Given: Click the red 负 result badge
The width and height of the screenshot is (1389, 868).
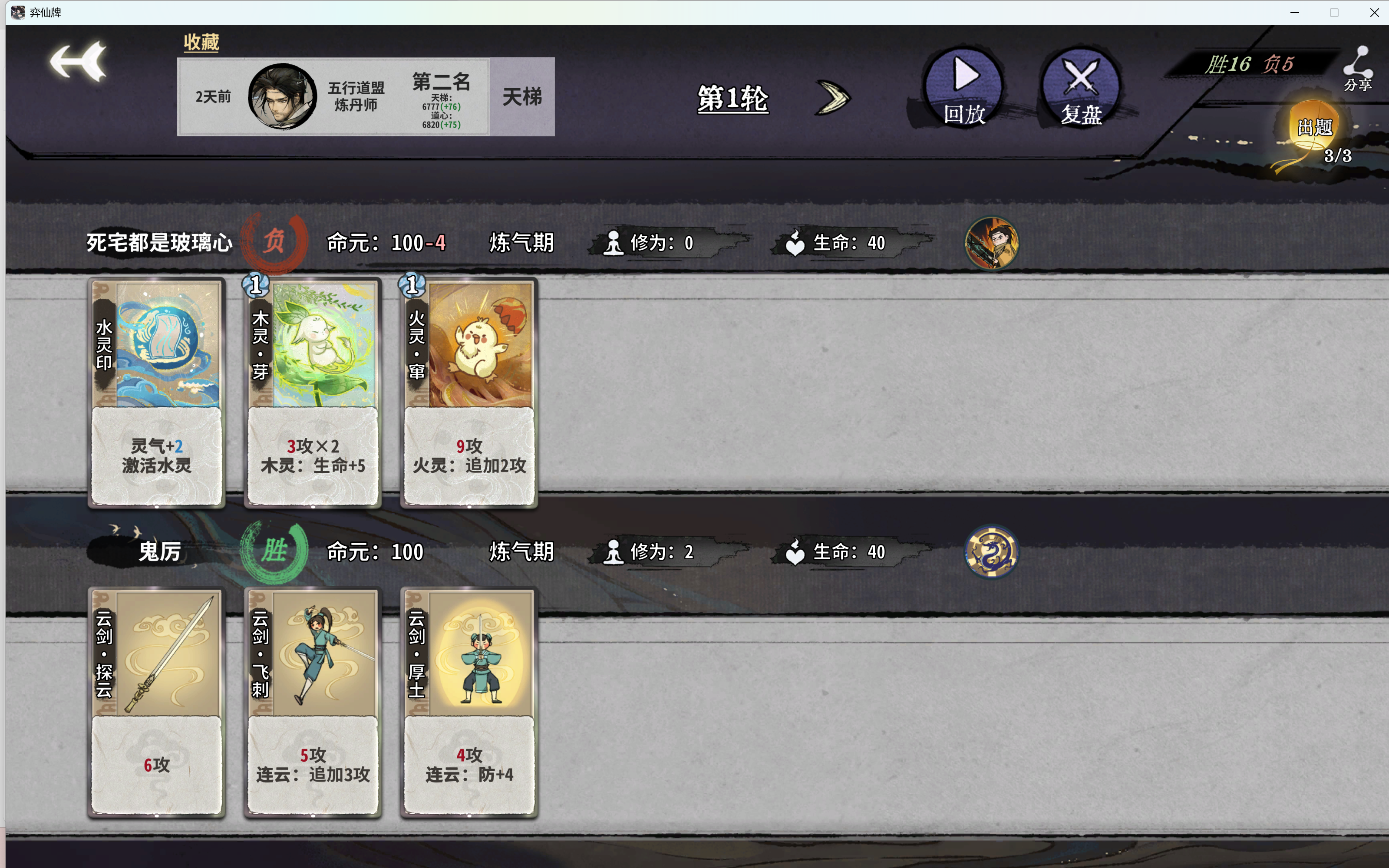Looking at the screenshot, I should click(x=274, y=242).
